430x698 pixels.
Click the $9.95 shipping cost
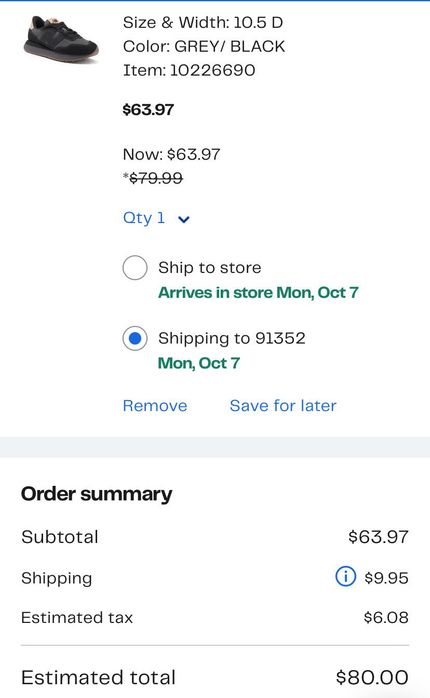pyautogui.click(x=386, y=578)
